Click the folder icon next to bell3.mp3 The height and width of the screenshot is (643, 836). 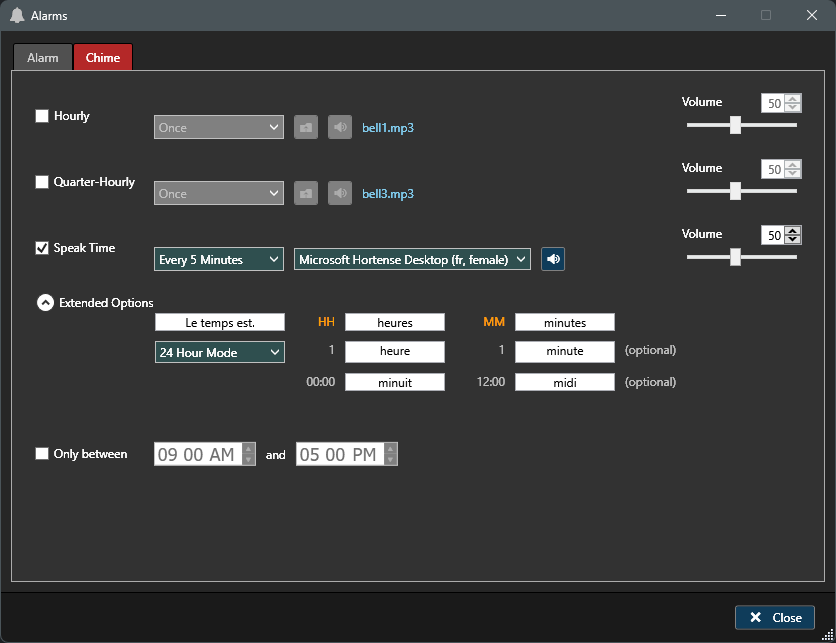click(x=306, y=194)
